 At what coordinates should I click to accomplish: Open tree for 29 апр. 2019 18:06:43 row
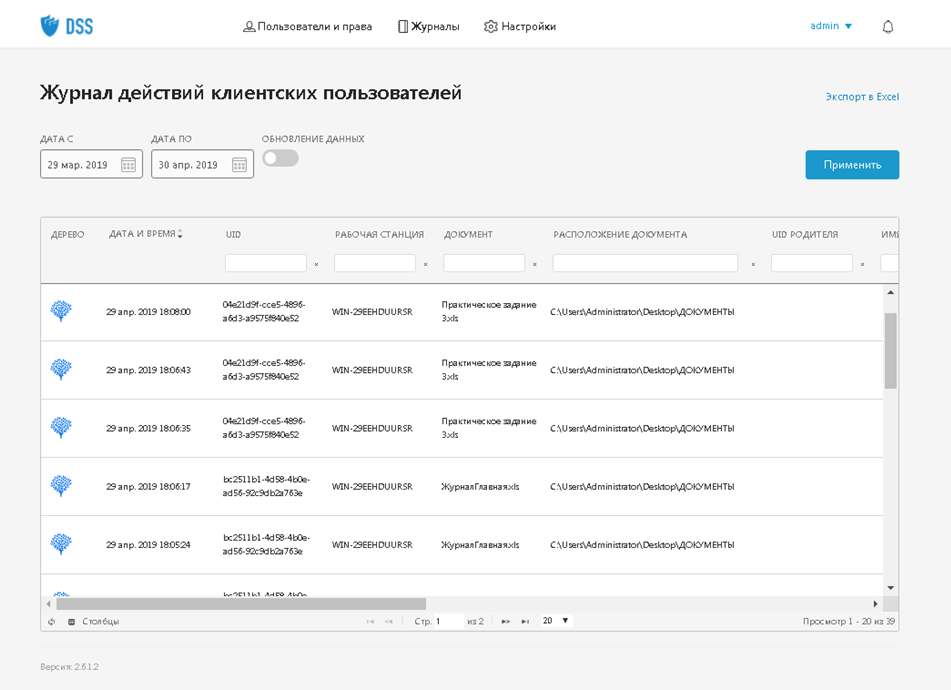pos(61,369)
